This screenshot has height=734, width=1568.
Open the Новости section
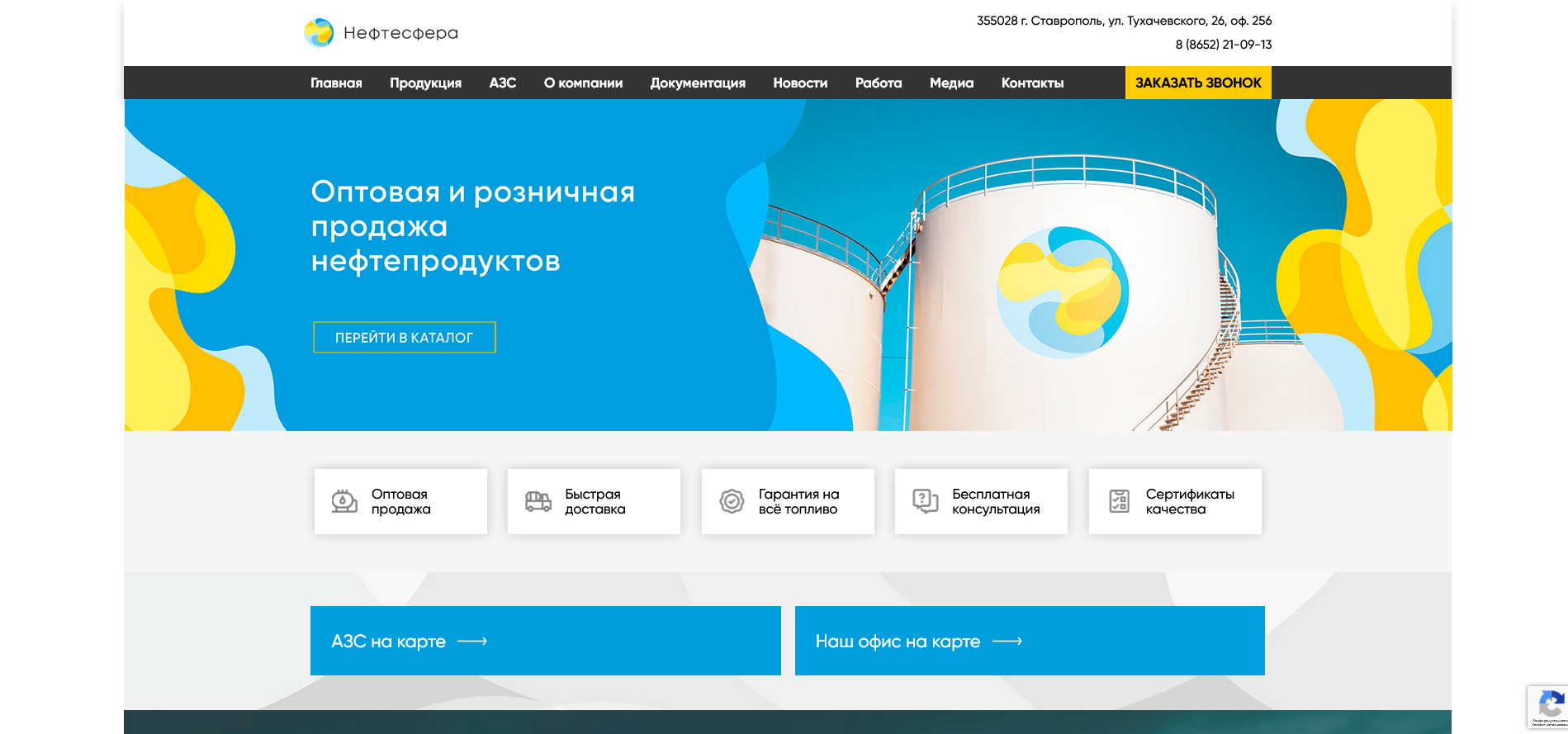point(800,83)
